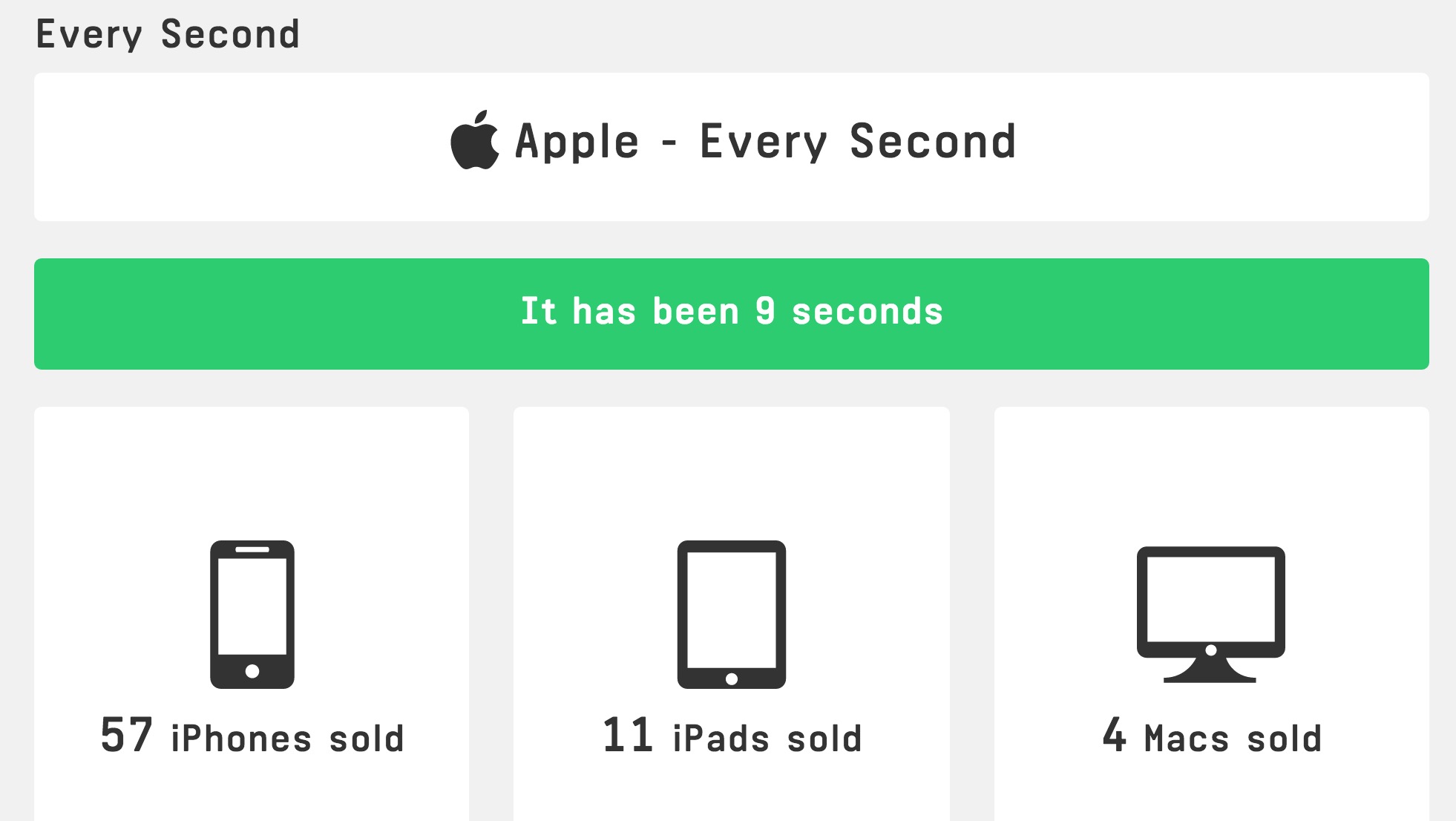Click the stand of the Mac icon
The height and width of the screenshot is (821, 1456).
1210,670
